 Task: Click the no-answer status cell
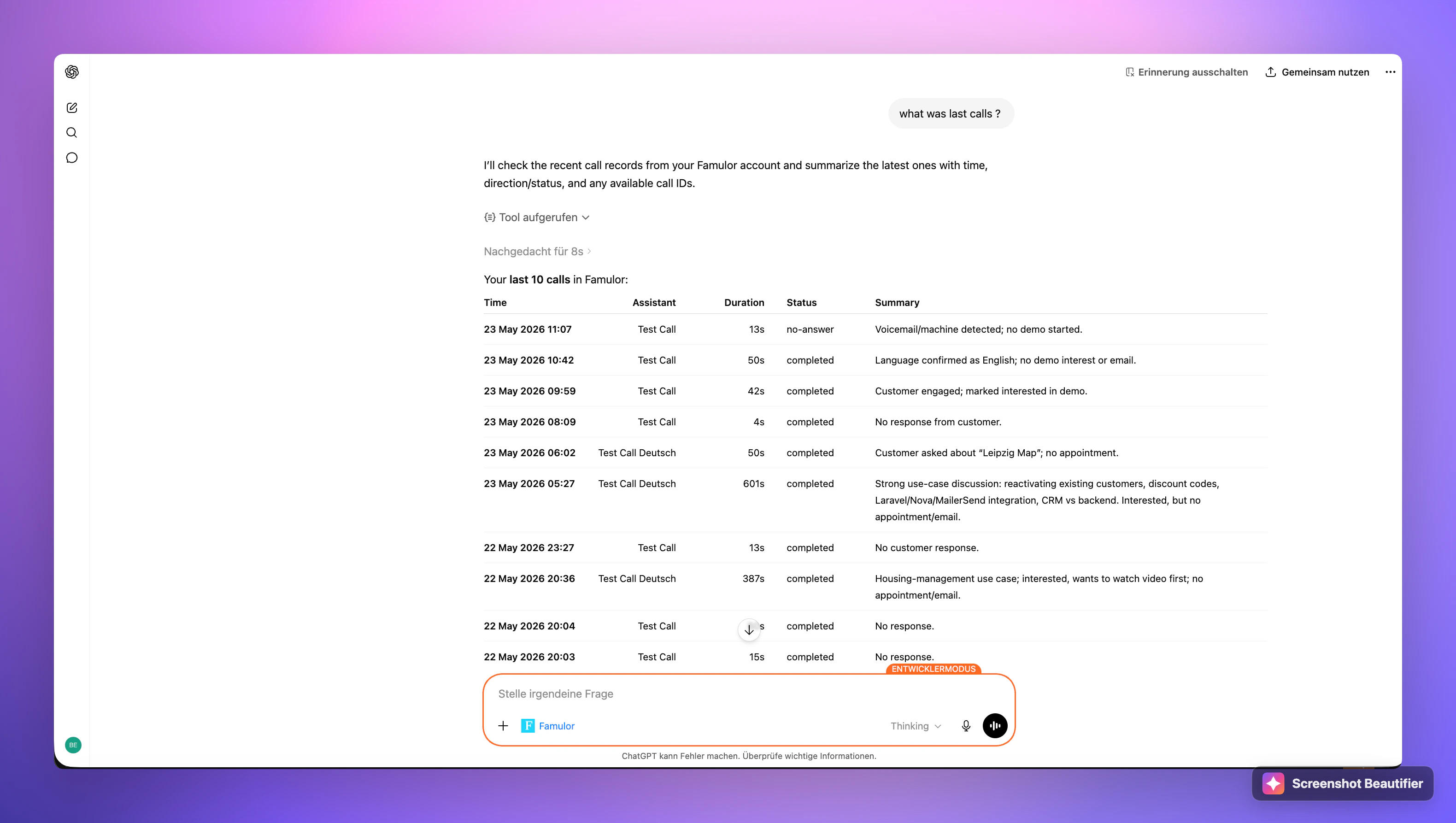810,329
